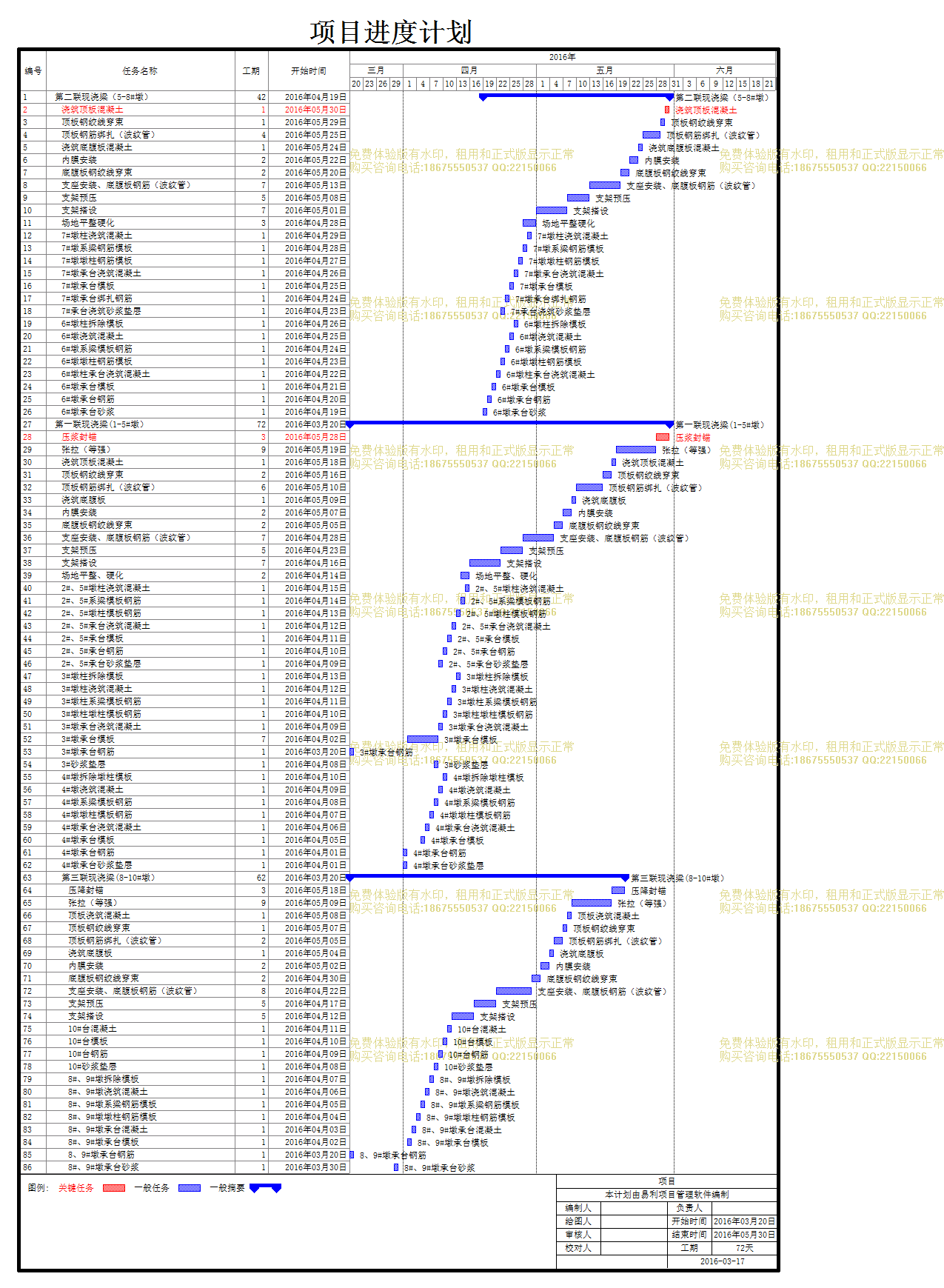Click title block end date 2016年05月30日
Screen dimensions: 944x1288
coord(744,1235)
